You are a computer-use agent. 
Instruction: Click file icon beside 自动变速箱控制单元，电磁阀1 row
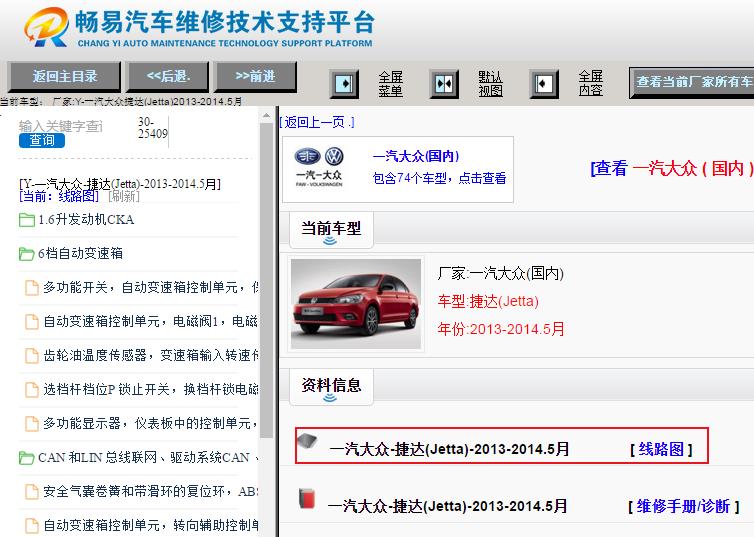[x=32, y=321]
